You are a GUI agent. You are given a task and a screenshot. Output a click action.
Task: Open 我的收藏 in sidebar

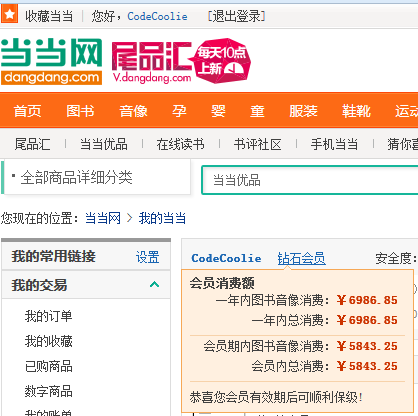tap(49, 341)
